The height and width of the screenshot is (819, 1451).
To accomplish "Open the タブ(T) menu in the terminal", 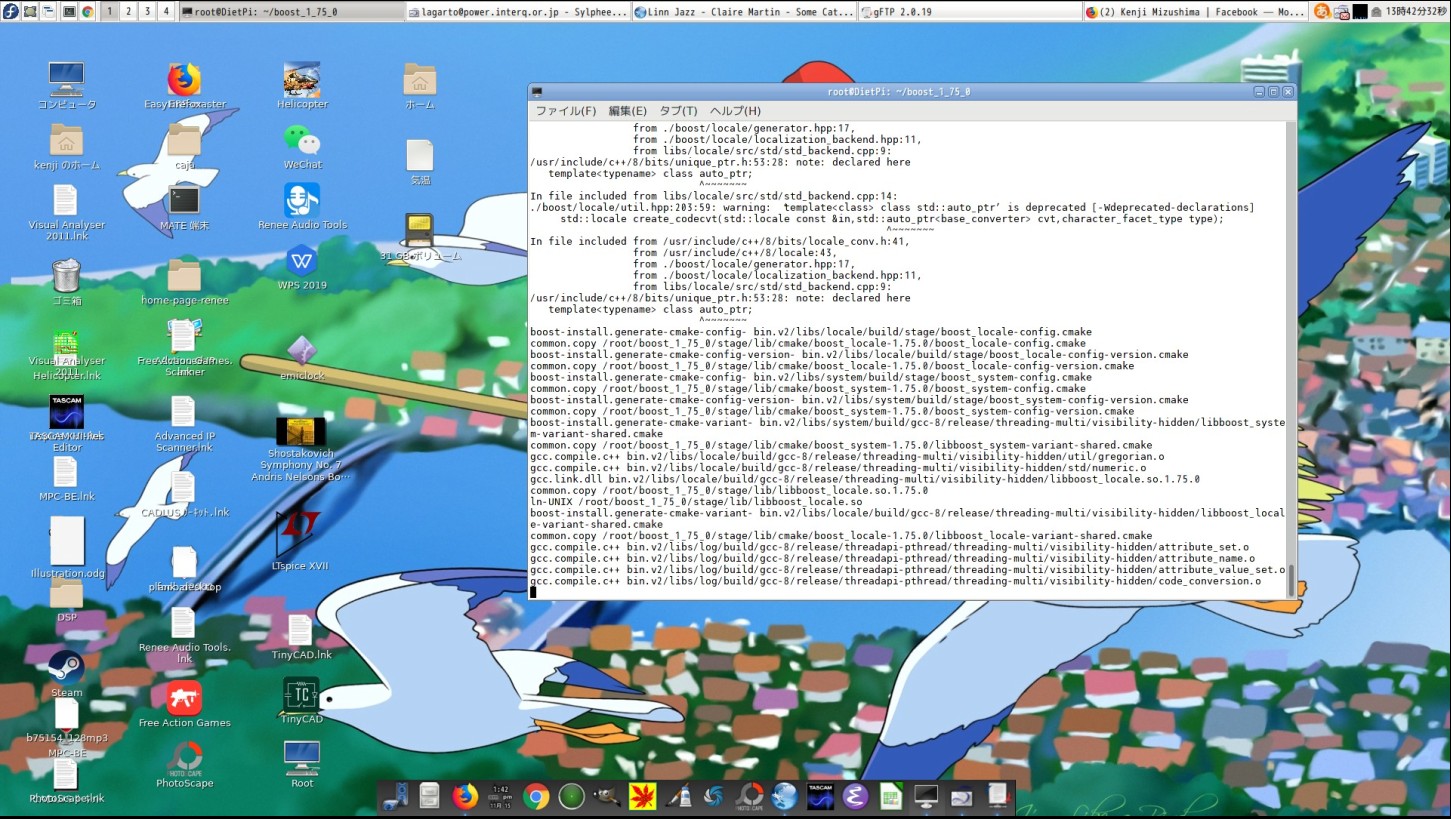I will [x=677, y=111].
